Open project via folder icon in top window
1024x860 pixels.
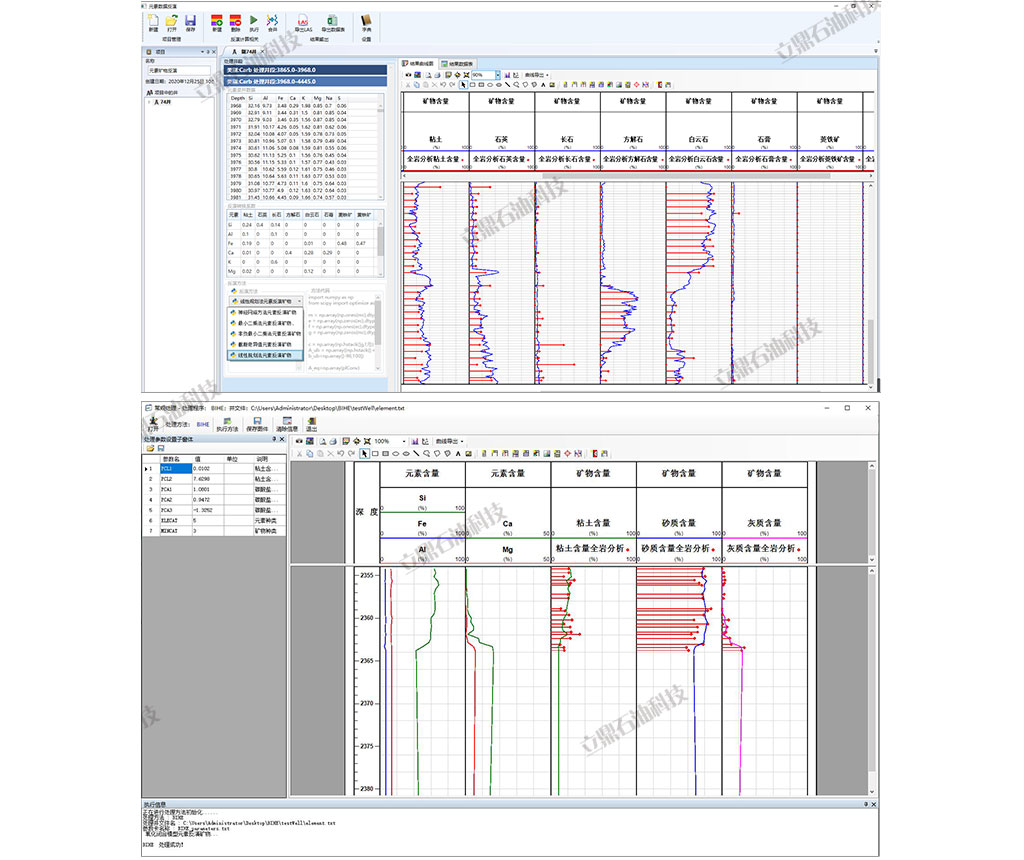coord(172,21)
